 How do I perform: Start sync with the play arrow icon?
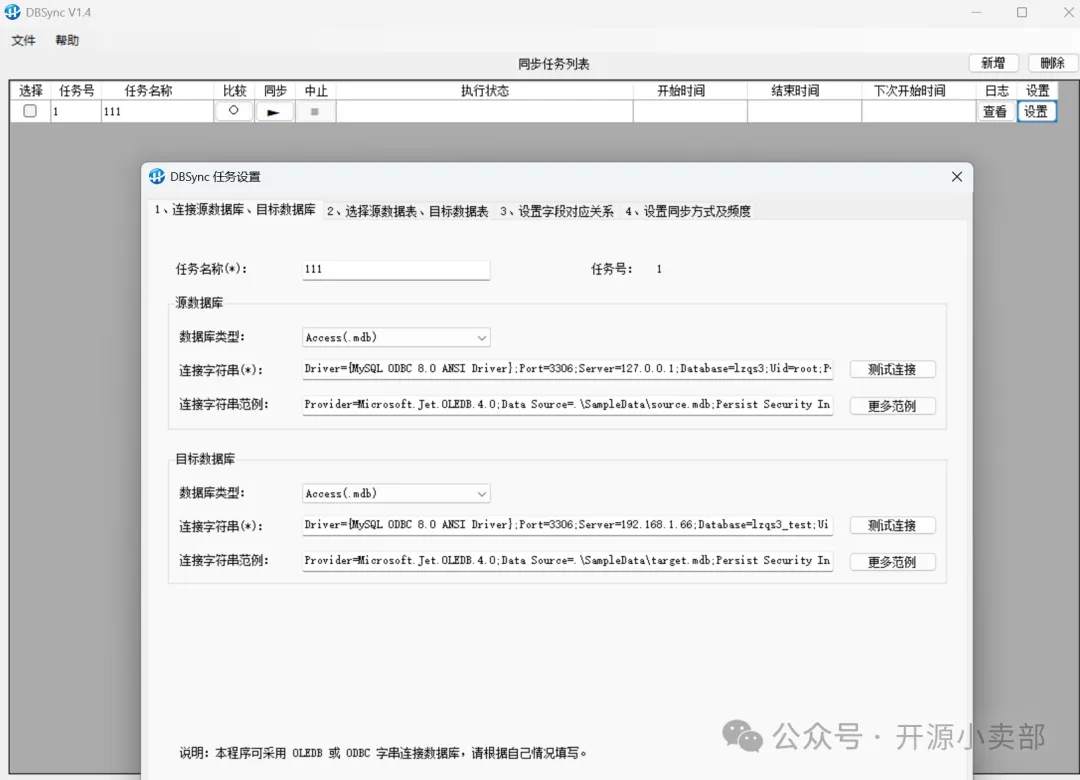coord(274,112)
